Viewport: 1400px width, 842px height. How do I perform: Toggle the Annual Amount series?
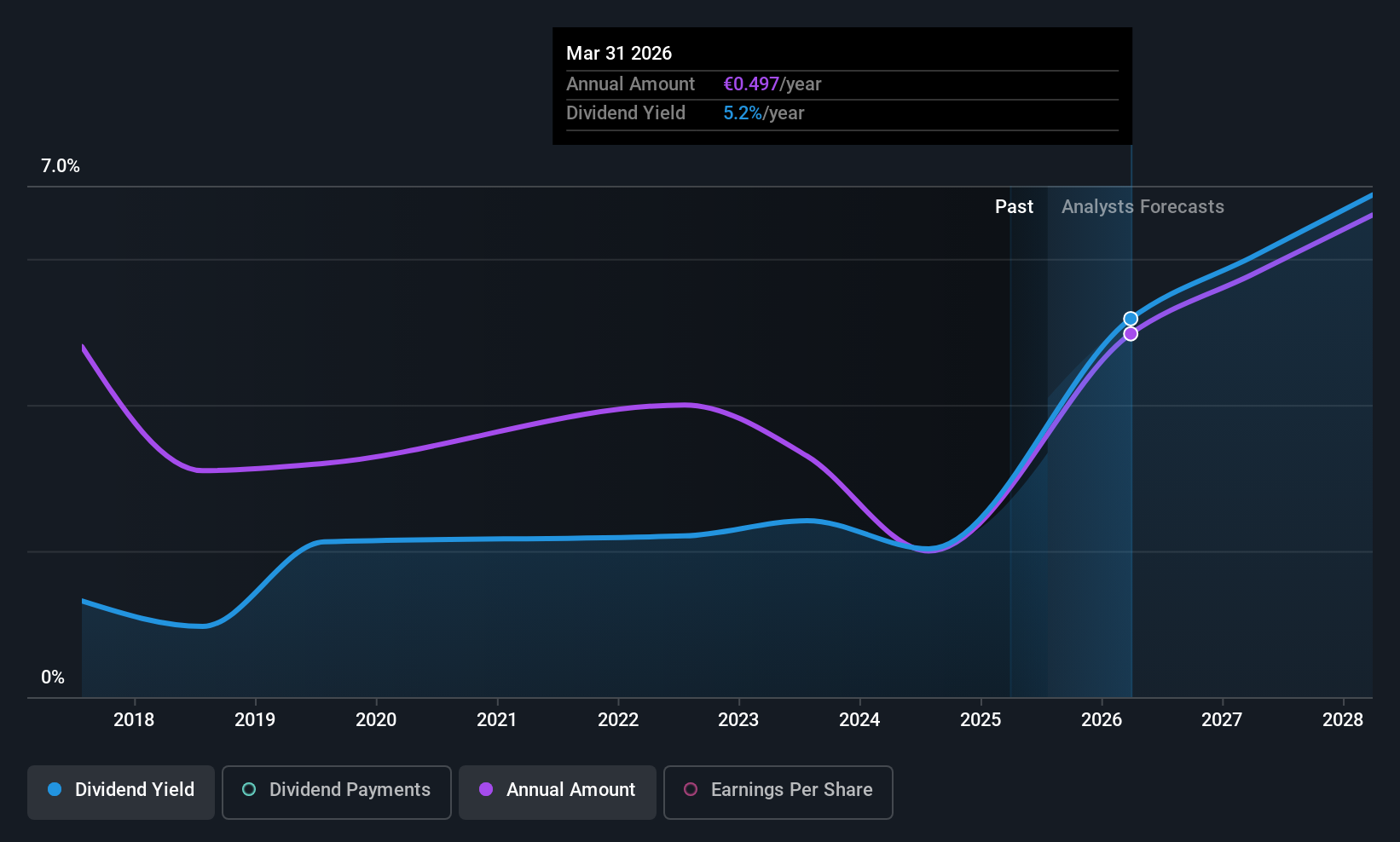[557, 792]
